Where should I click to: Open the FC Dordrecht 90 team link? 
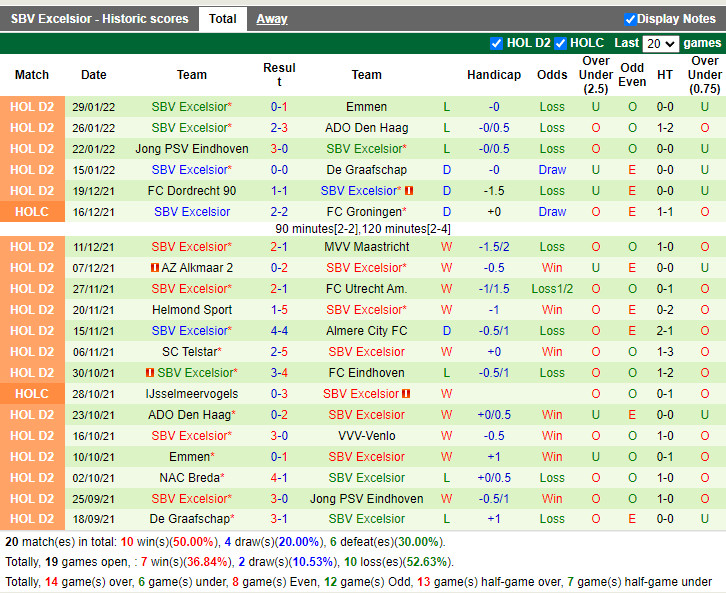[x=192, y=191]
